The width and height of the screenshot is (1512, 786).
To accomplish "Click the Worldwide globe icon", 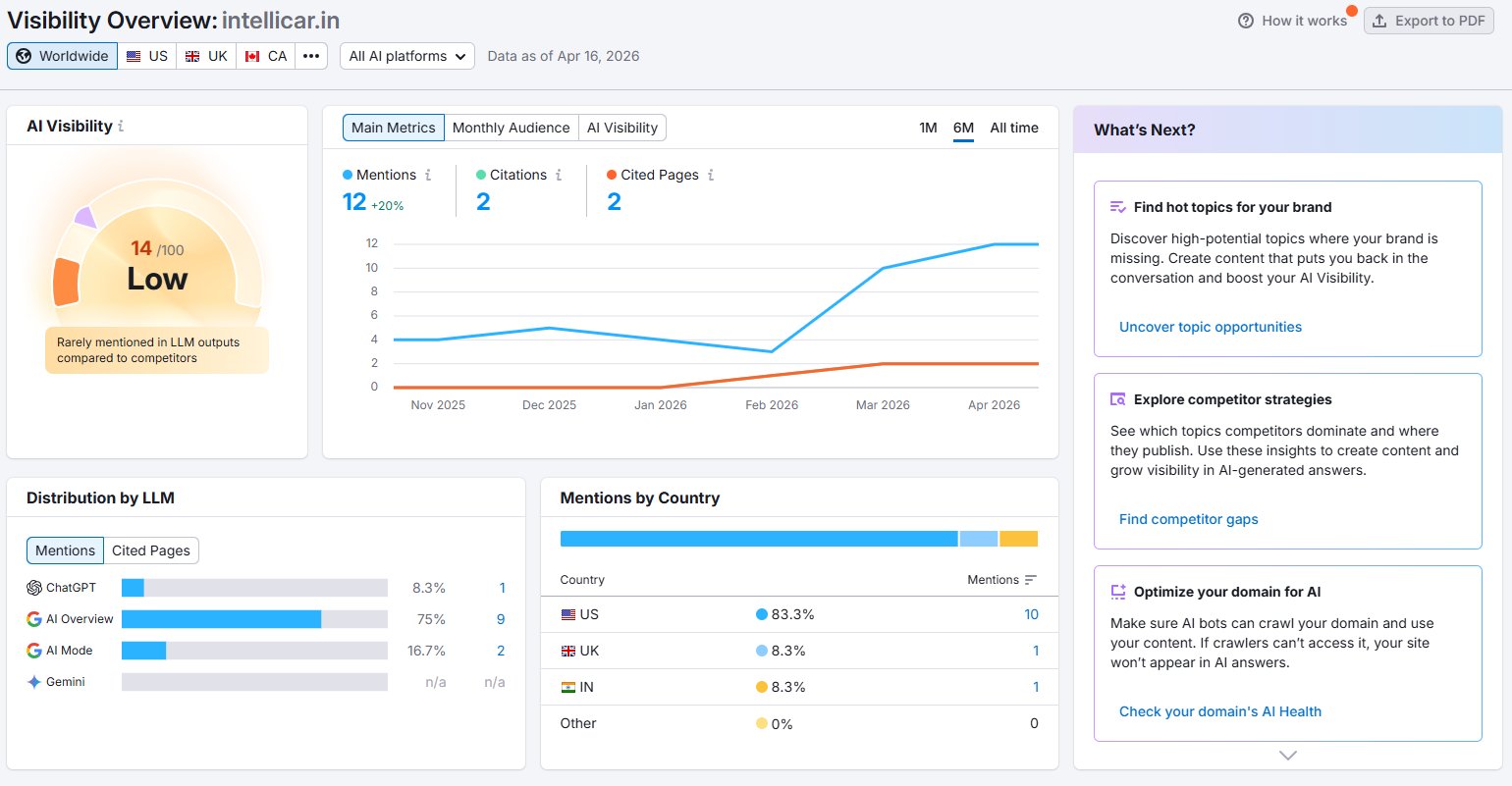I will pyautogui.click(x=24, y=56).
